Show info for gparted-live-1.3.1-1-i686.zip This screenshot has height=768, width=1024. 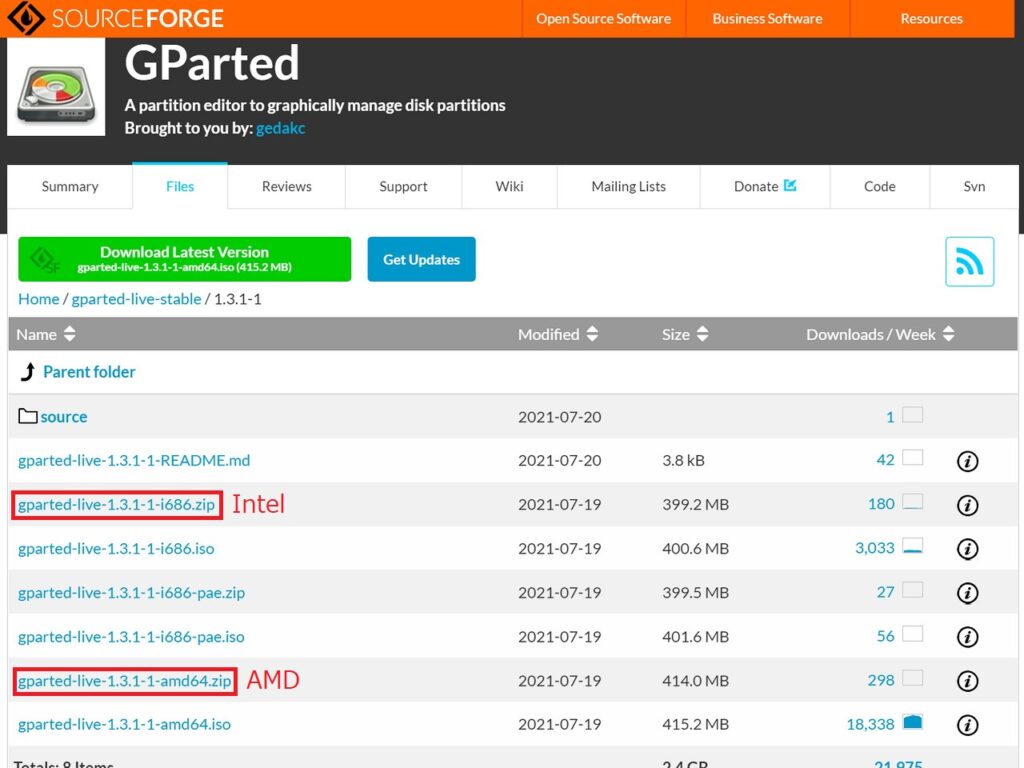(967, 505)
